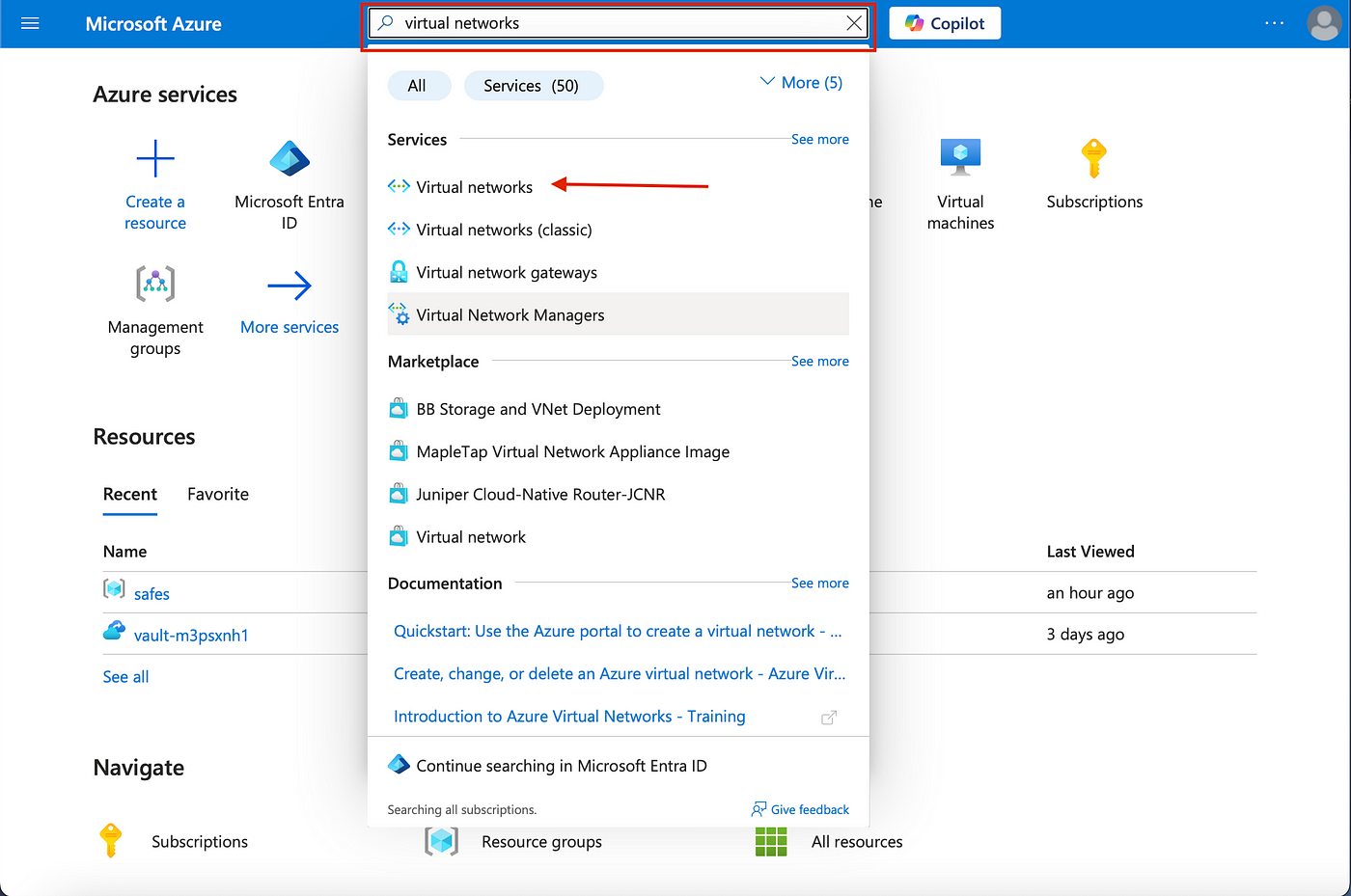Select the Virtual network gateways service icon
Screen dimensions: 1351x896
pyautogui.click(x=399, y=272)
